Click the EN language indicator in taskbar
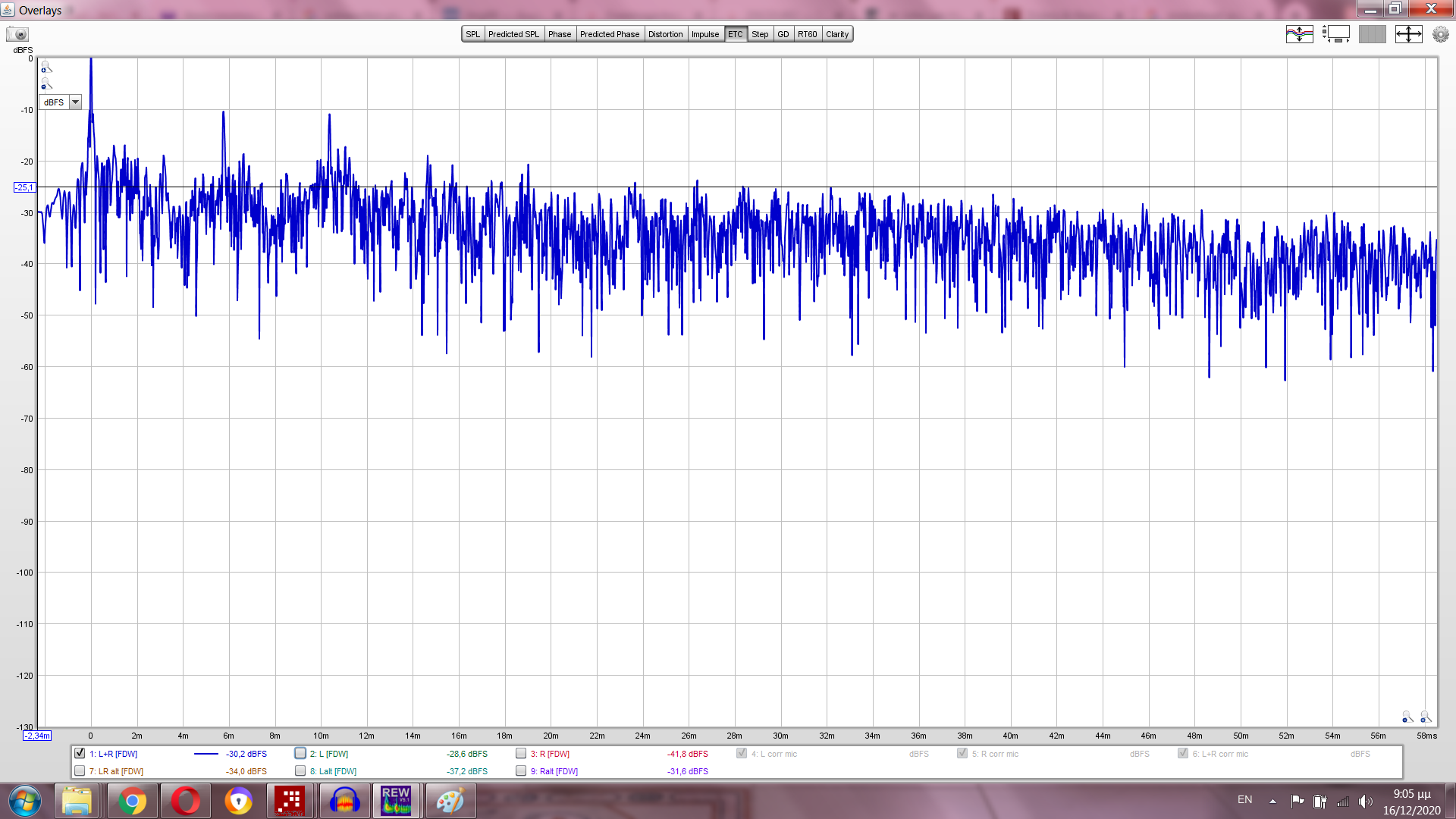 pyautogui.click(x=1244, y=800)
